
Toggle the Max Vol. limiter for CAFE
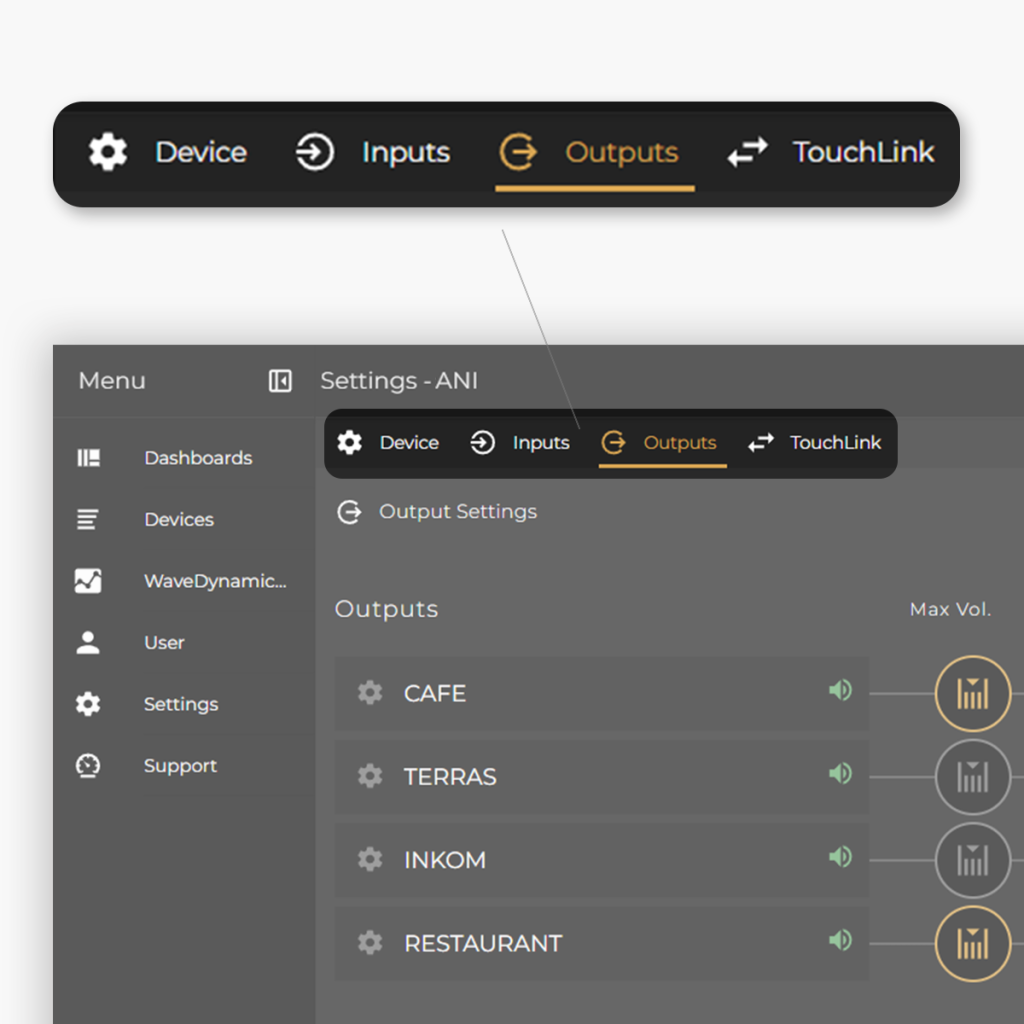point(972,693)
